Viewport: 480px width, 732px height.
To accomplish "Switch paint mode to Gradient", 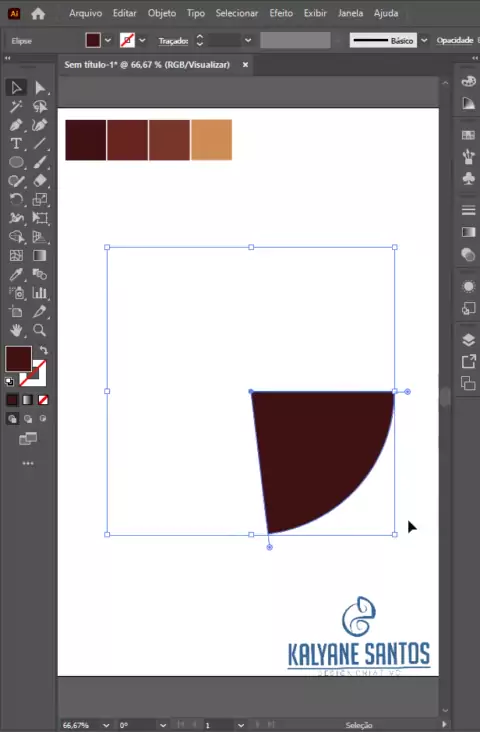I will pos(28,400).
